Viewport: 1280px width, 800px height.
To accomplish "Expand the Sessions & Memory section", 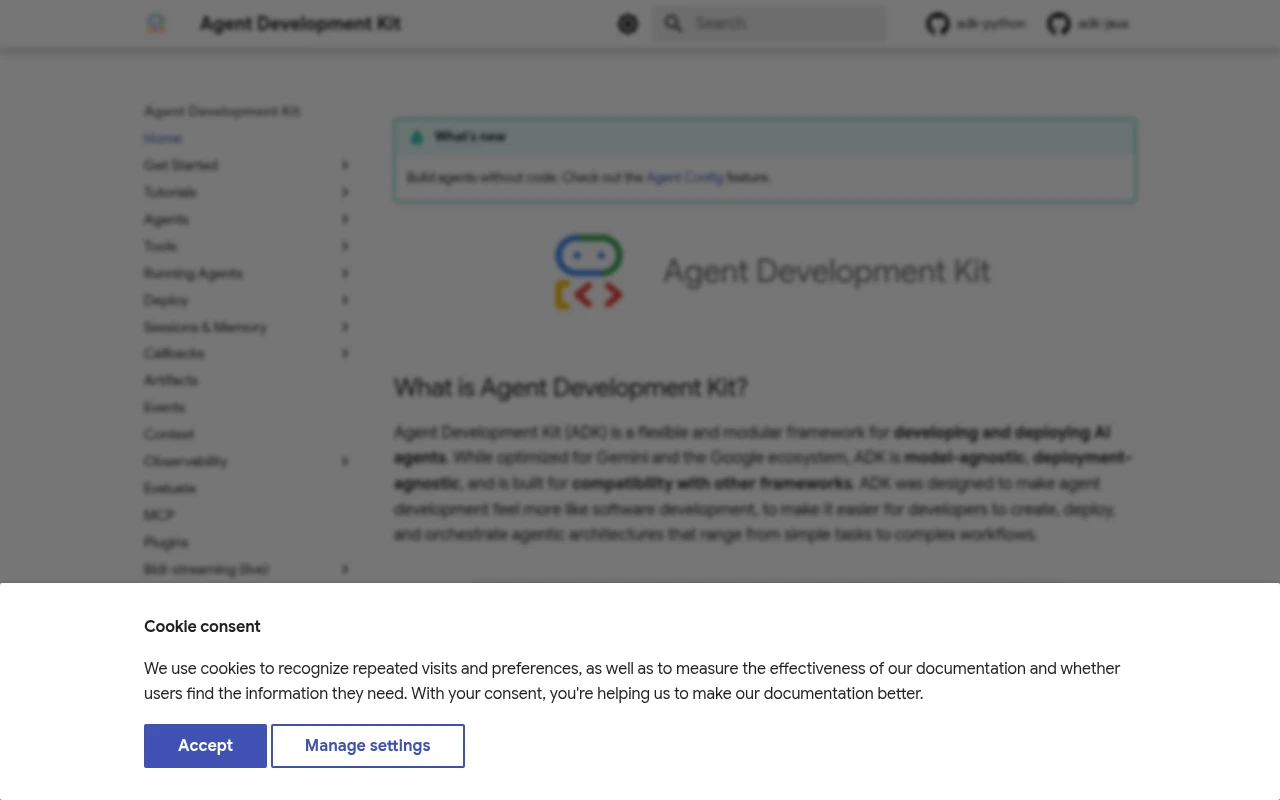I will click(x=345, y=326).
